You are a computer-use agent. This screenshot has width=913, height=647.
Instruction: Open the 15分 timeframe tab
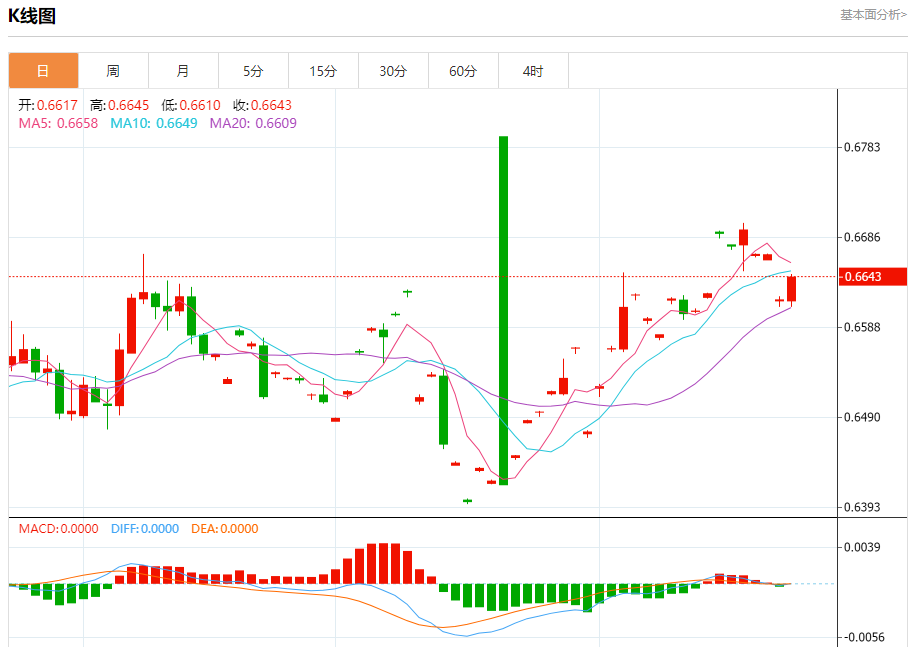click(323, 71)
